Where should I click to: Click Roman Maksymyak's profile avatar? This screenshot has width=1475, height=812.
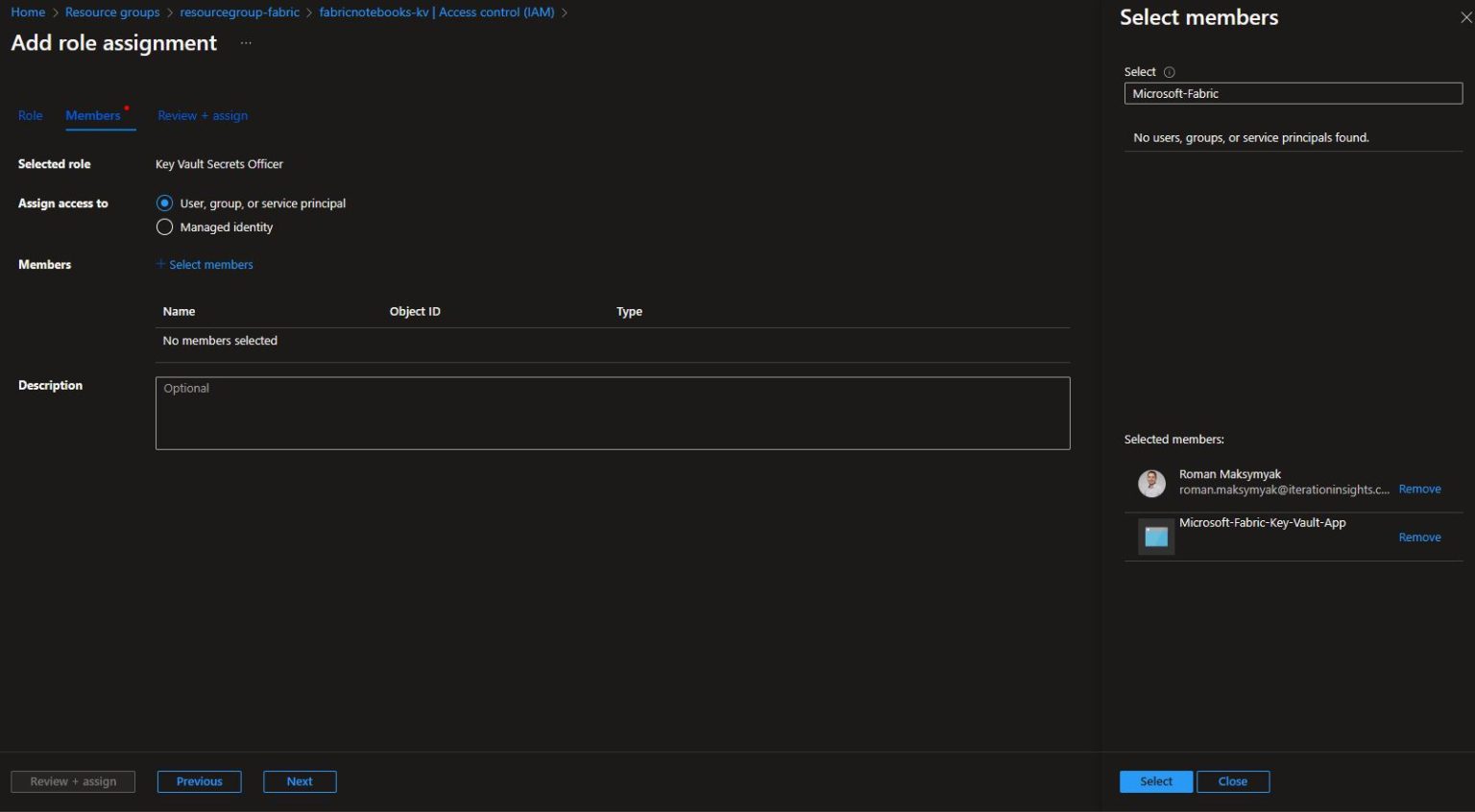tap(1151, 483)
